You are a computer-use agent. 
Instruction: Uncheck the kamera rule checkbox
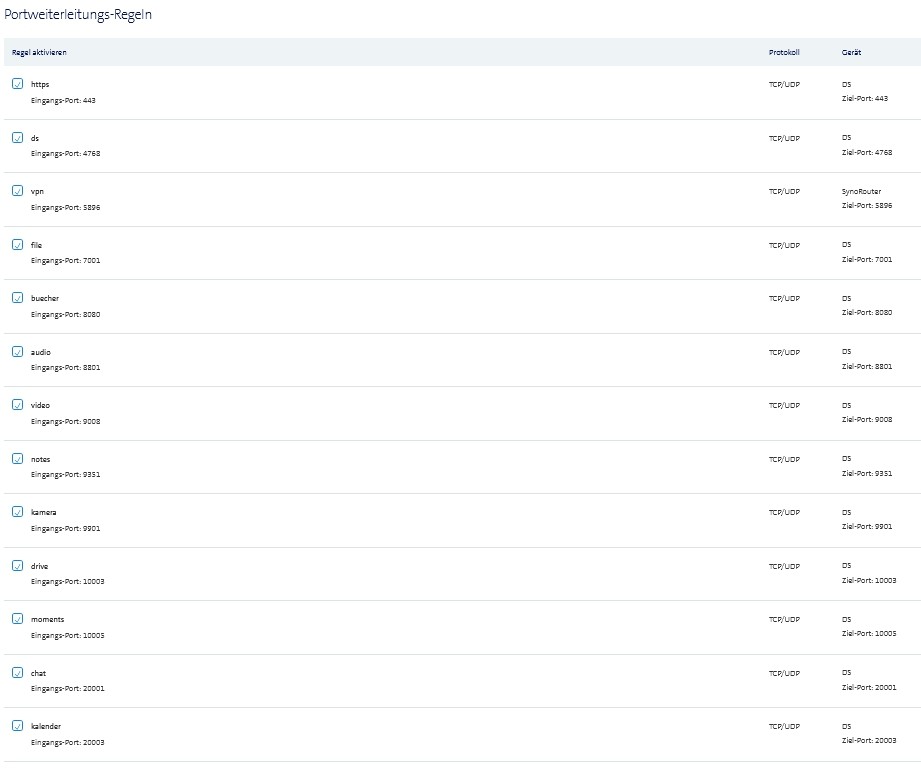point(17,512)
